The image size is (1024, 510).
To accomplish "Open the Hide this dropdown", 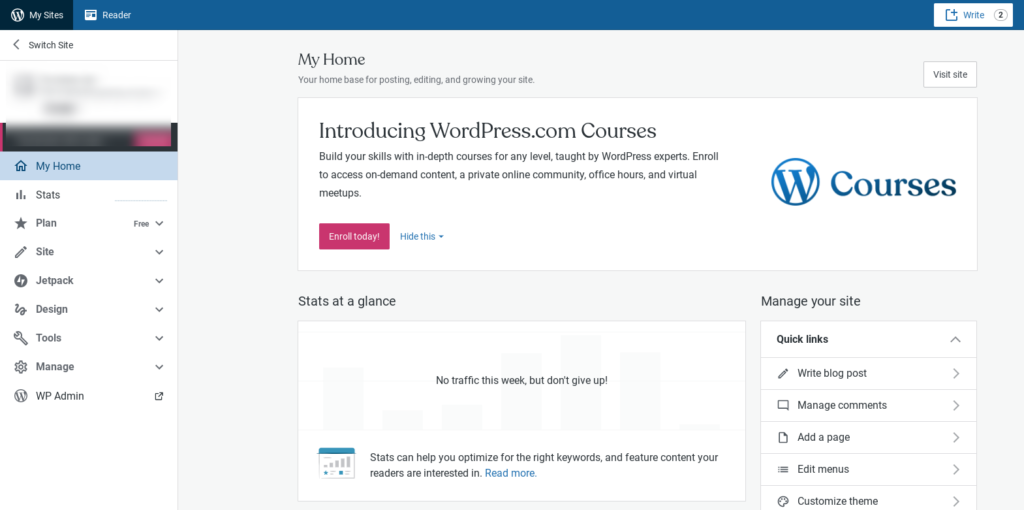I will (422, 236).
